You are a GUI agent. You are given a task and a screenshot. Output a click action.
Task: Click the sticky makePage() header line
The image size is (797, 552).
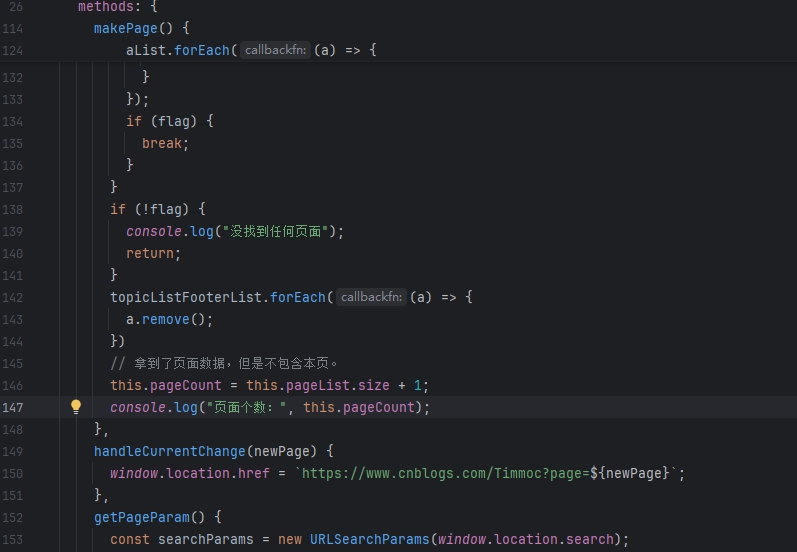coord(398,28)
